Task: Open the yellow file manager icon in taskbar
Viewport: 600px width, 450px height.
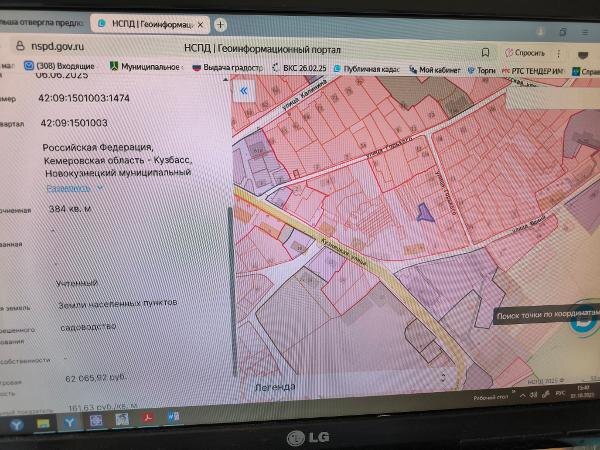Action: point(43,424)
